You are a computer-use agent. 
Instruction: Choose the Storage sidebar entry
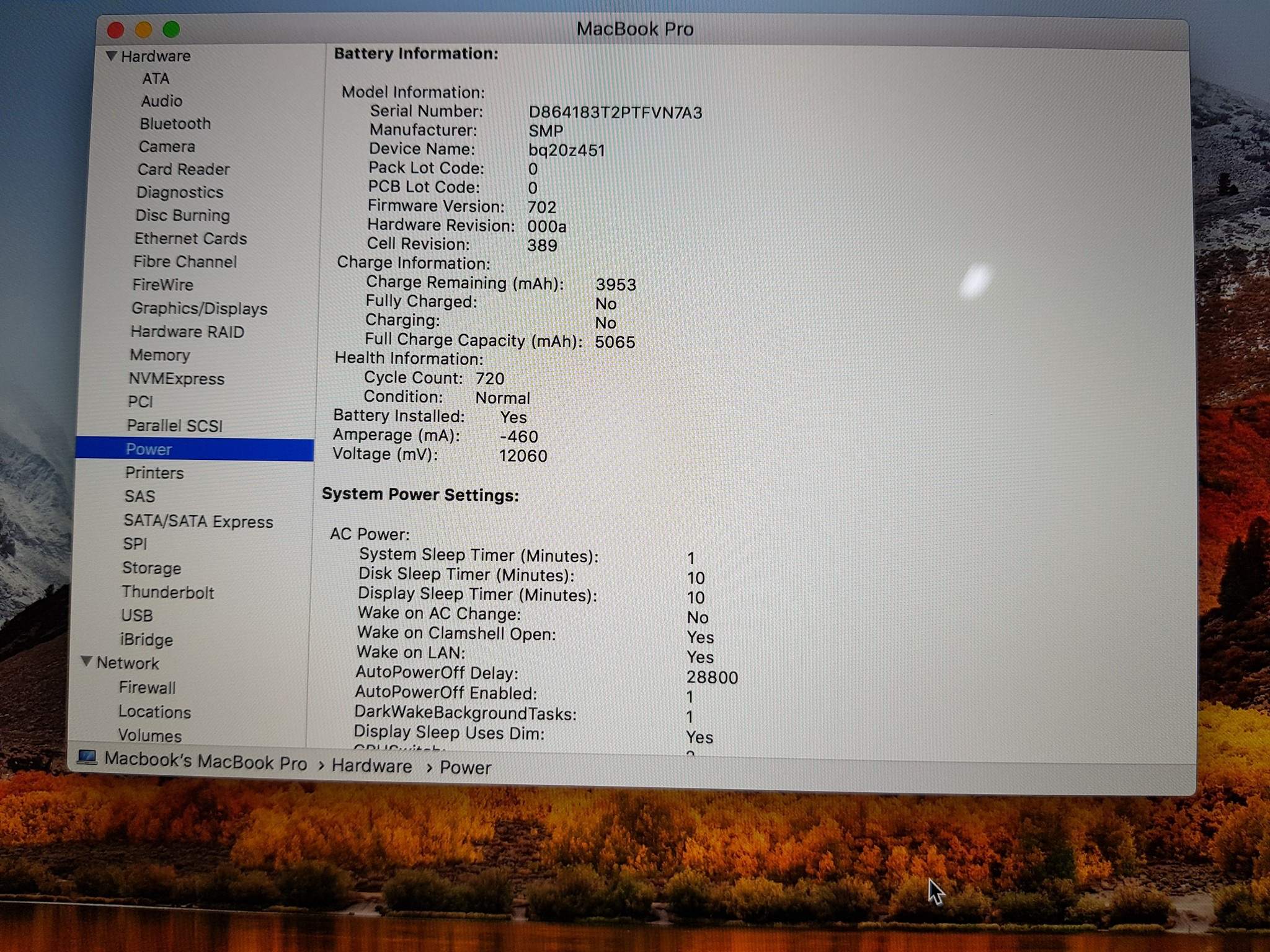(x=151, y=568)
